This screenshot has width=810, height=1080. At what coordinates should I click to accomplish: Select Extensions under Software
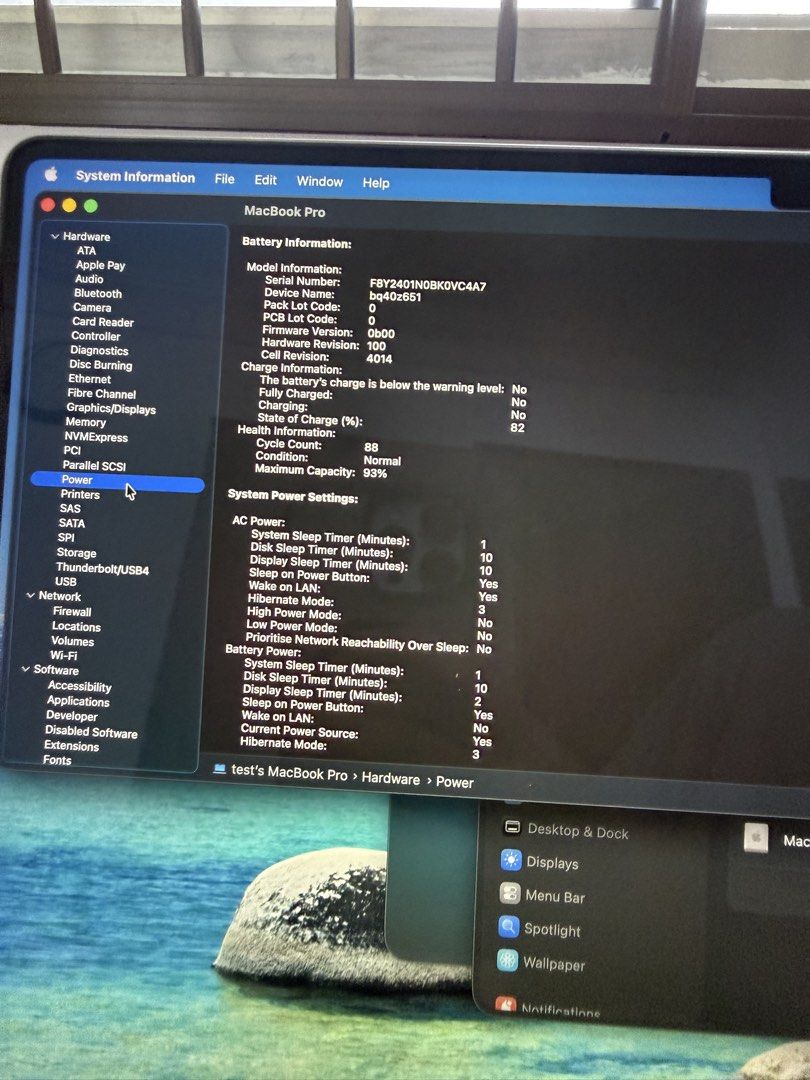click(71, 746)
